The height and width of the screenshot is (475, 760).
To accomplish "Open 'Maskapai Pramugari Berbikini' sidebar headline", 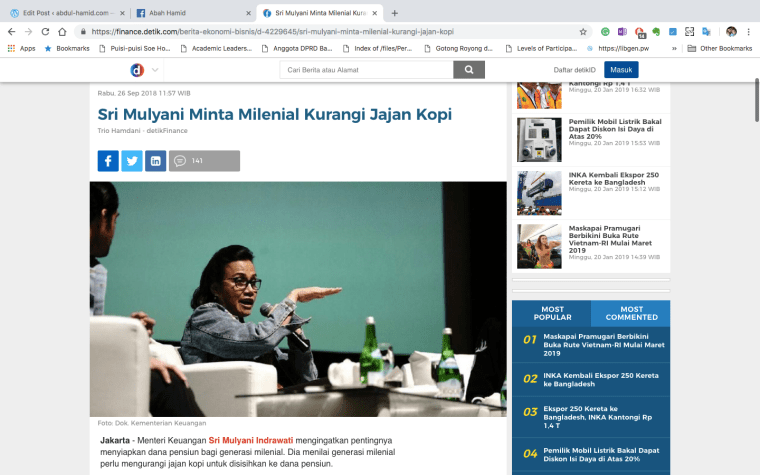I will [610, 239].
